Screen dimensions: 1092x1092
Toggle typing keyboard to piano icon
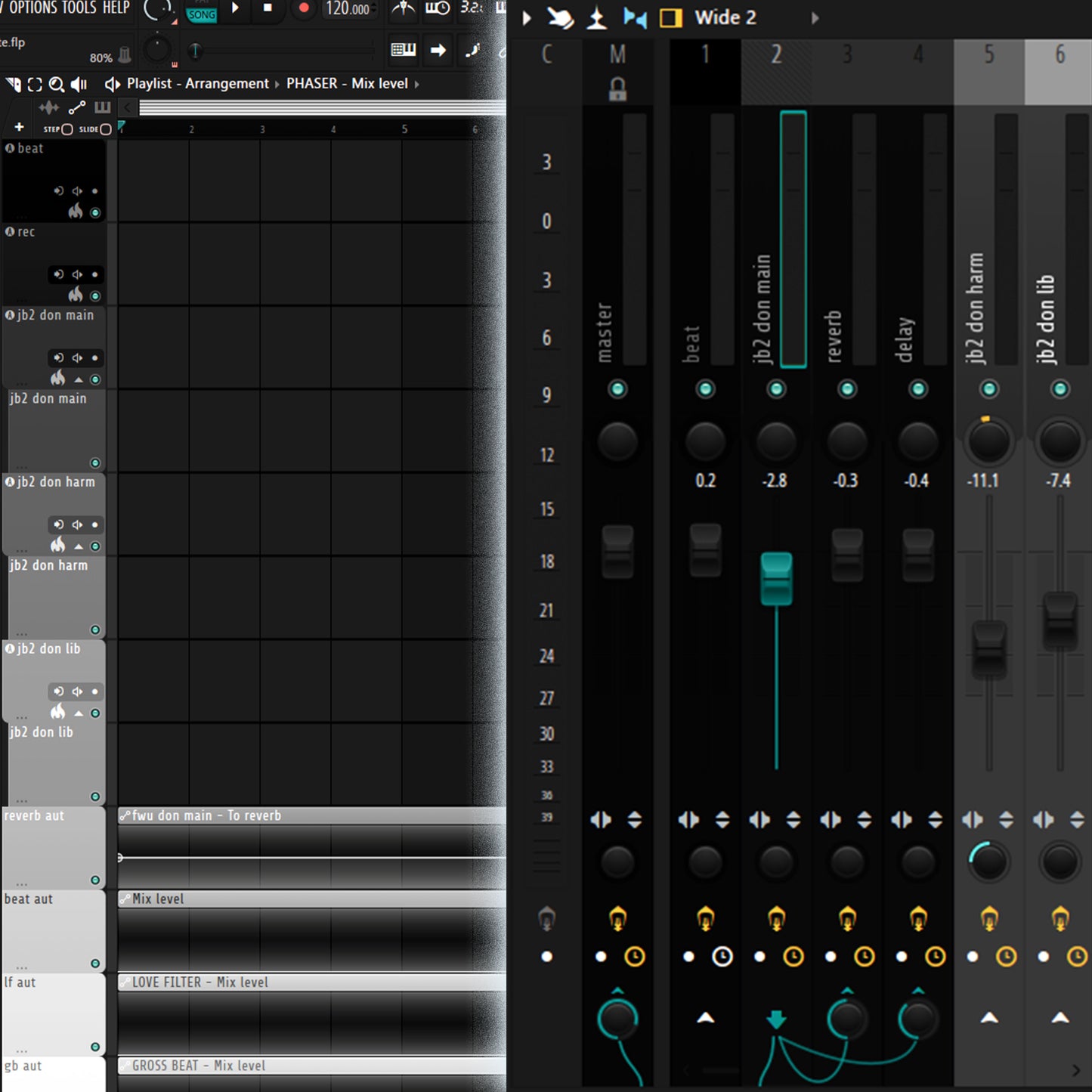point(404,50)
